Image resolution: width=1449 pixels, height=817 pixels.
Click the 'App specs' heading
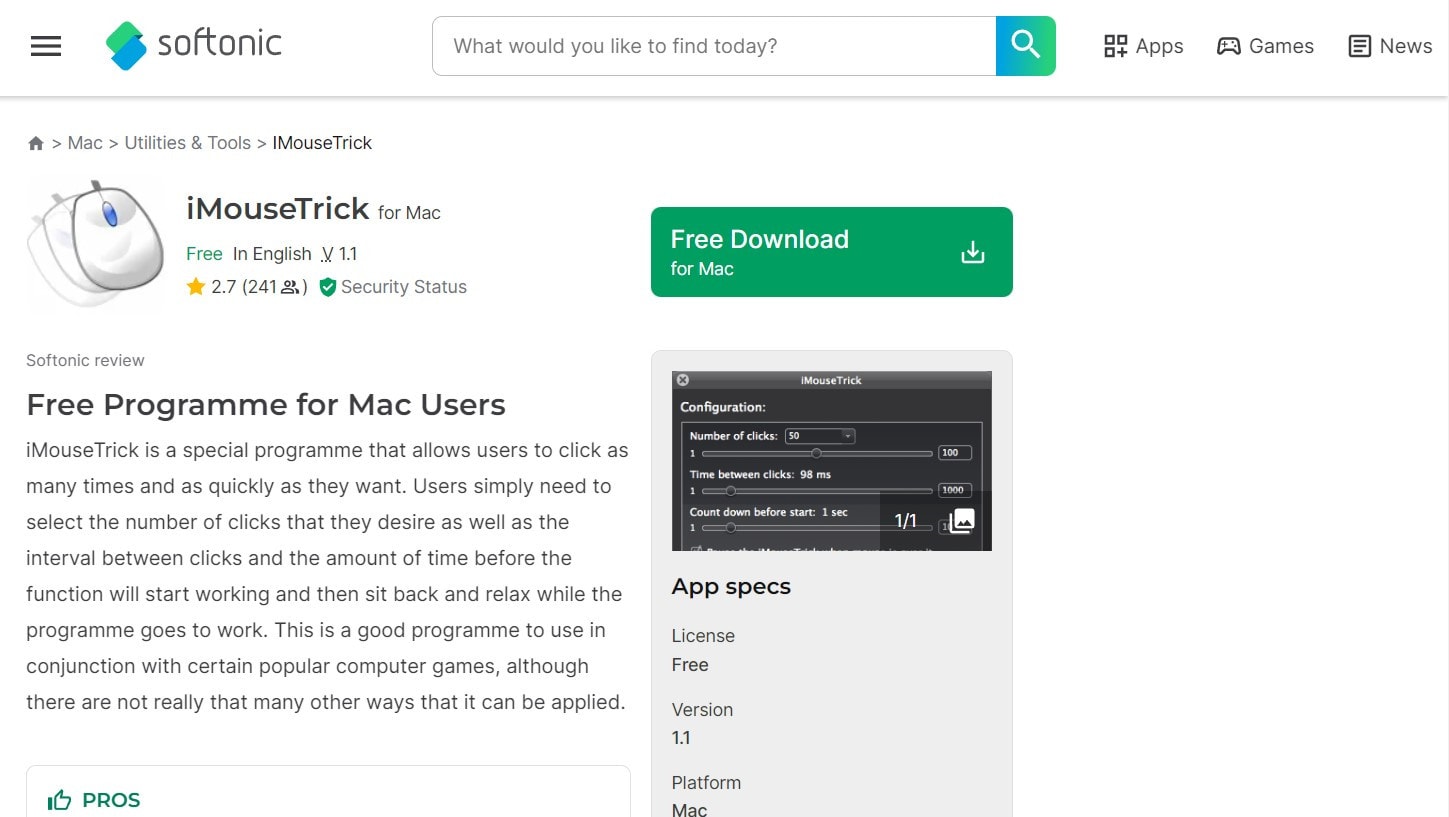pos(731,587)
